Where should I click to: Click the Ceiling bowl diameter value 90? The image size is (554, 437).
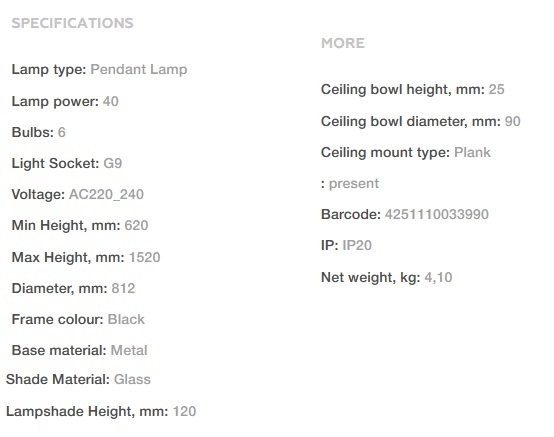click(513, 122)
